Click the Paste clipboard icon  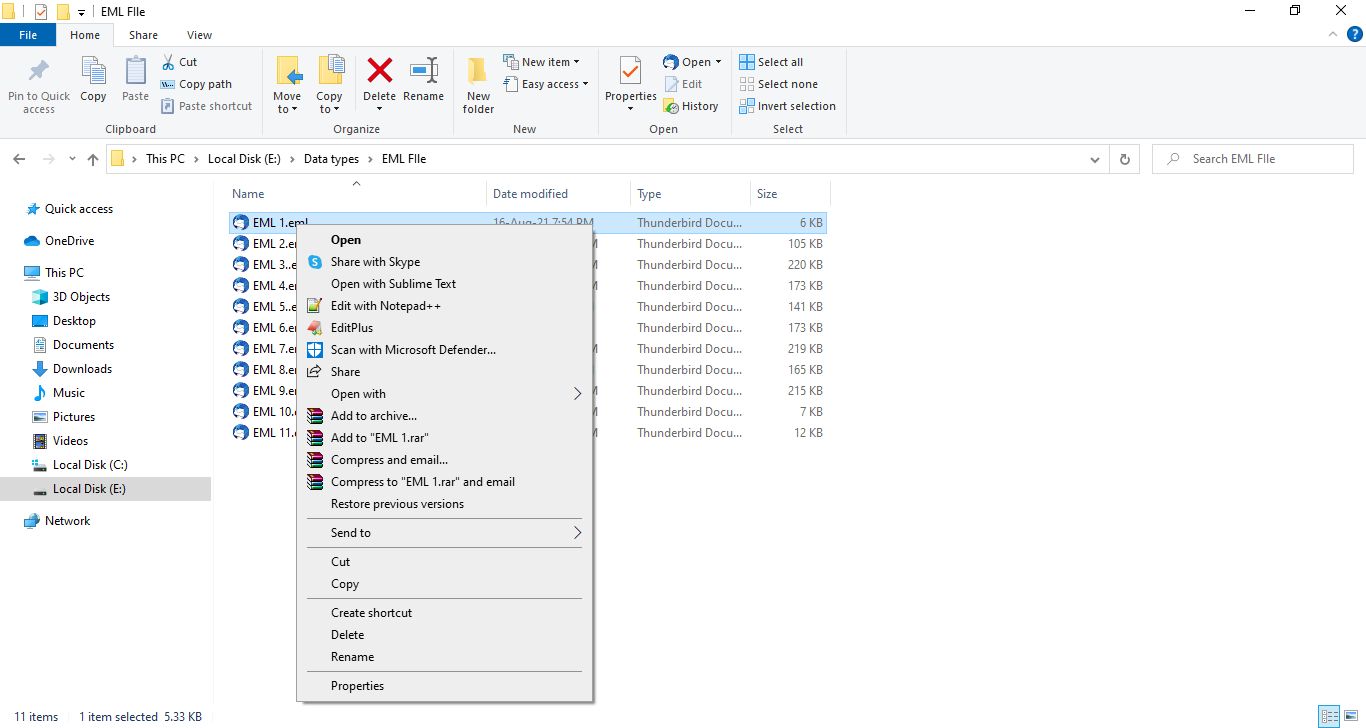coord(135,72)
